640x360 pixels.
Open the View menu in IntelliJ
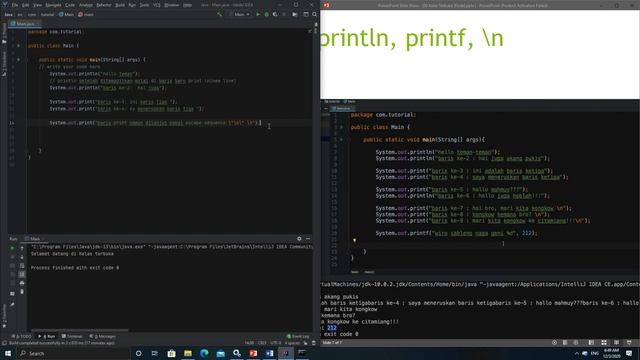click(37, 5)
